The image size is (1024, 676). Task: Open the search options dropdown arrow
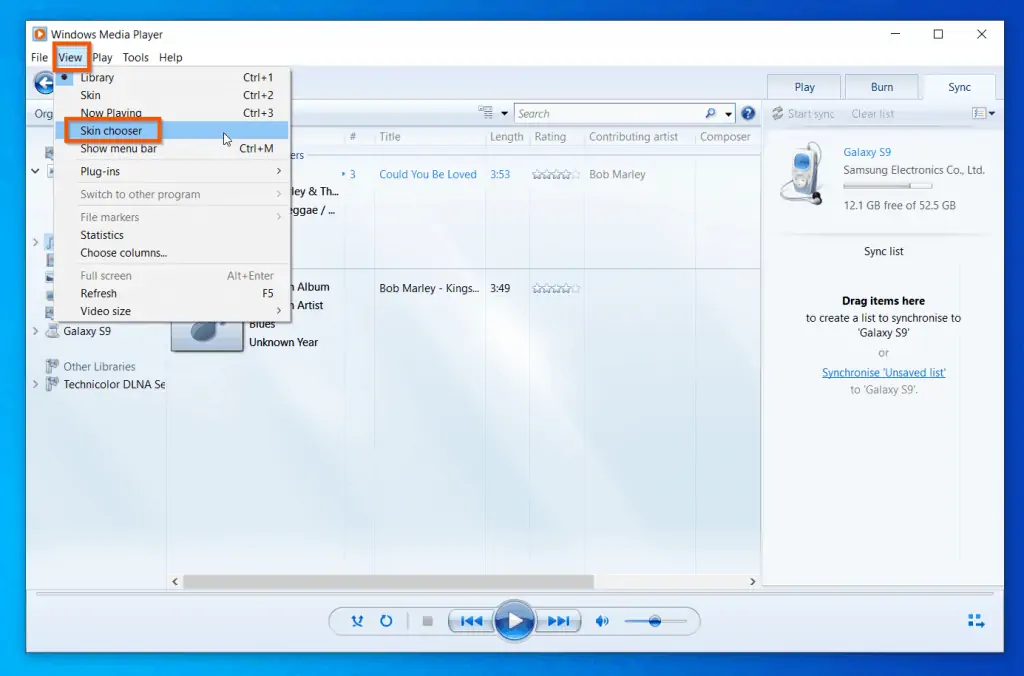click(727, 113)
